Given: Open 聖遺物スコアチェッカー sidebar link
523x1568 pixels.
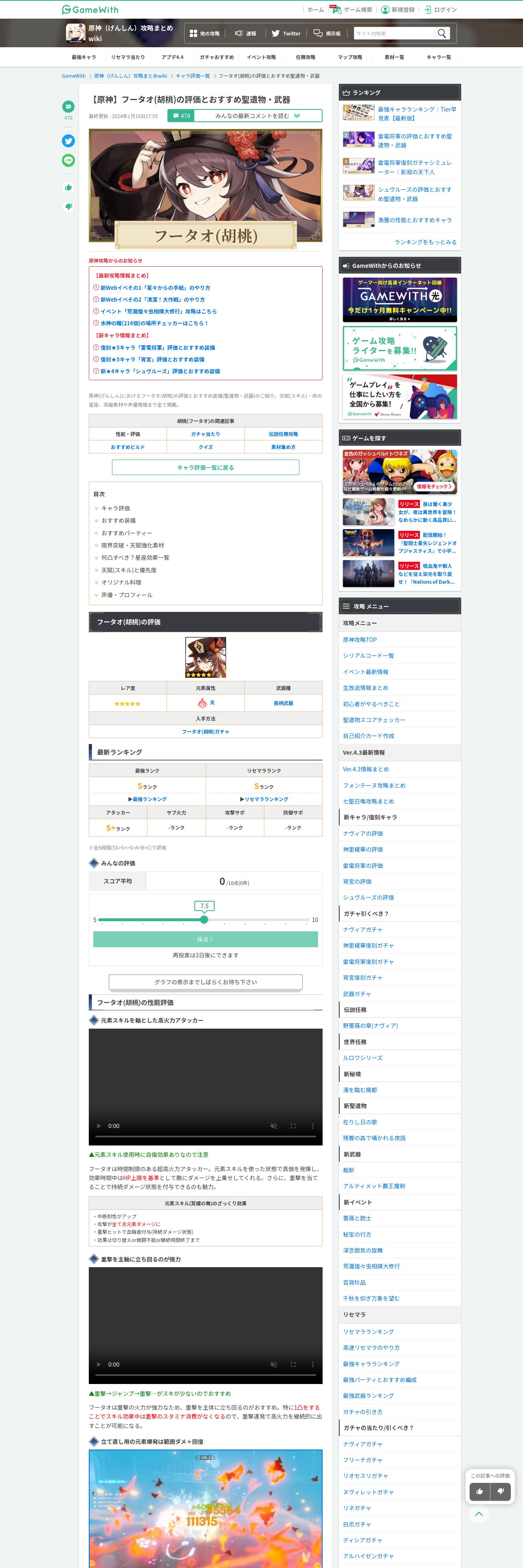Looking at the screenshot, I should point(374,720).
